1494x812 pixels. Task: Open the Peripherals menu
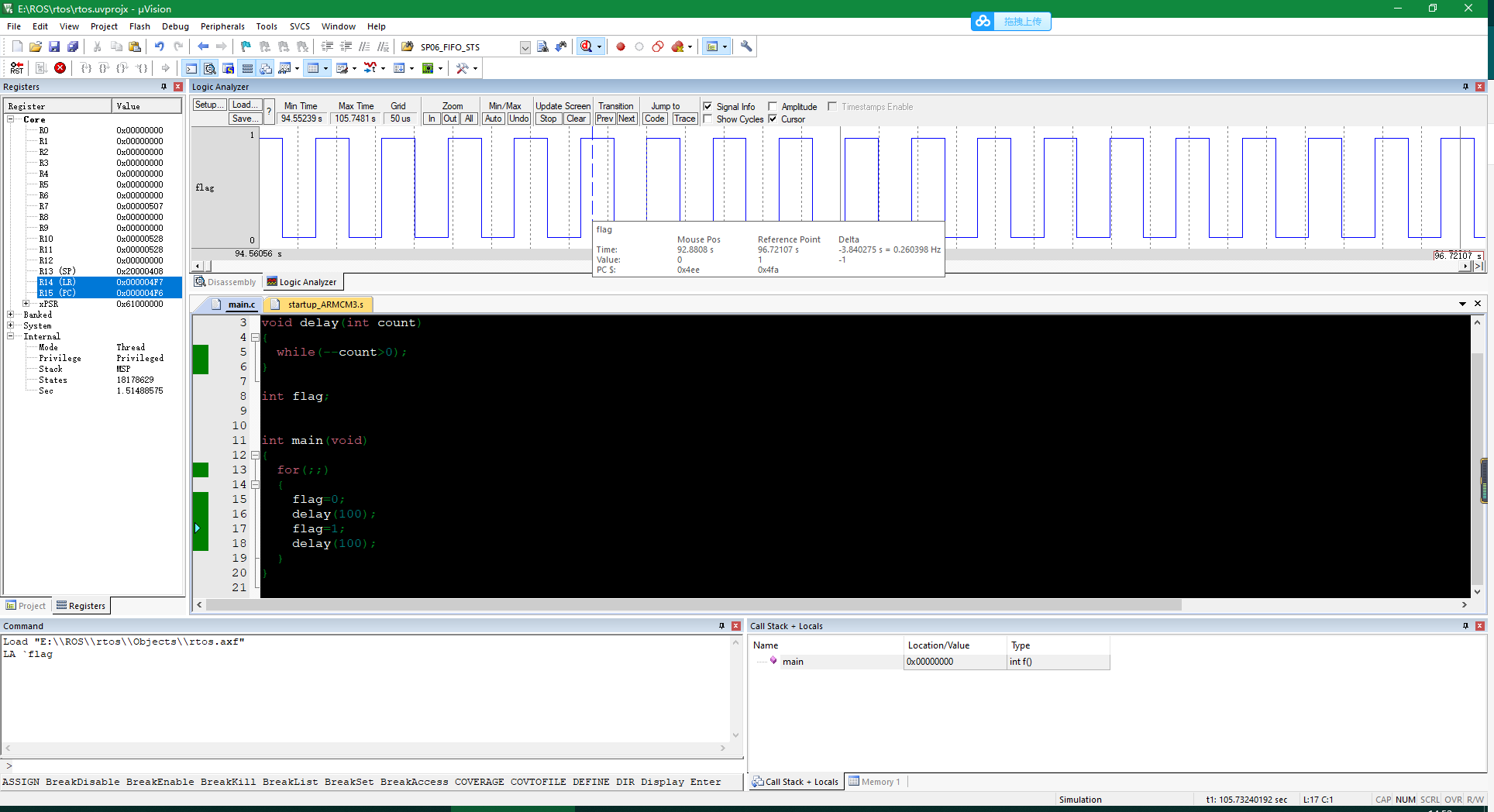(222, 26)
